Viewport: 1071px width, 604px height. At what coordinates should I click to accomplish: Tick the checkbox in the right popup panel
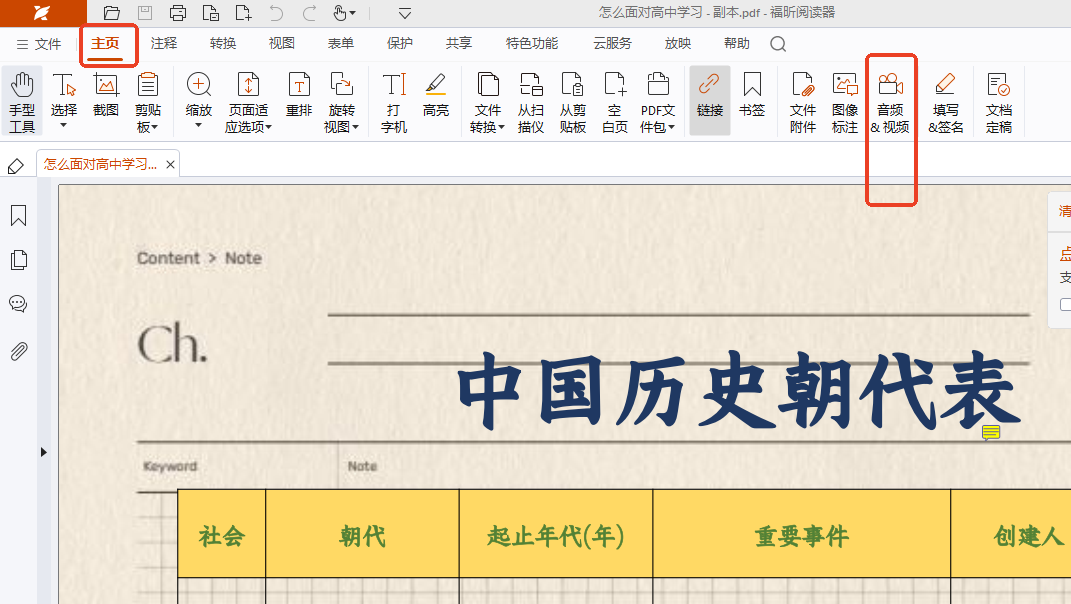click(1066, 304)
